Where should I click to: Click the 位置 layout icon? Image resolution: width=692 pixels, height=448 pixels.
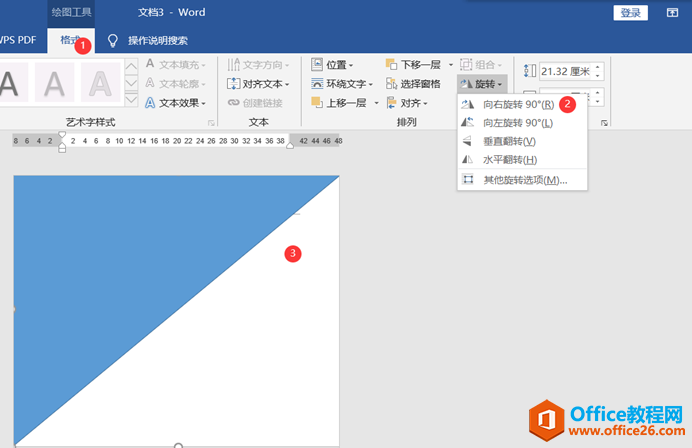click(317, 64)
